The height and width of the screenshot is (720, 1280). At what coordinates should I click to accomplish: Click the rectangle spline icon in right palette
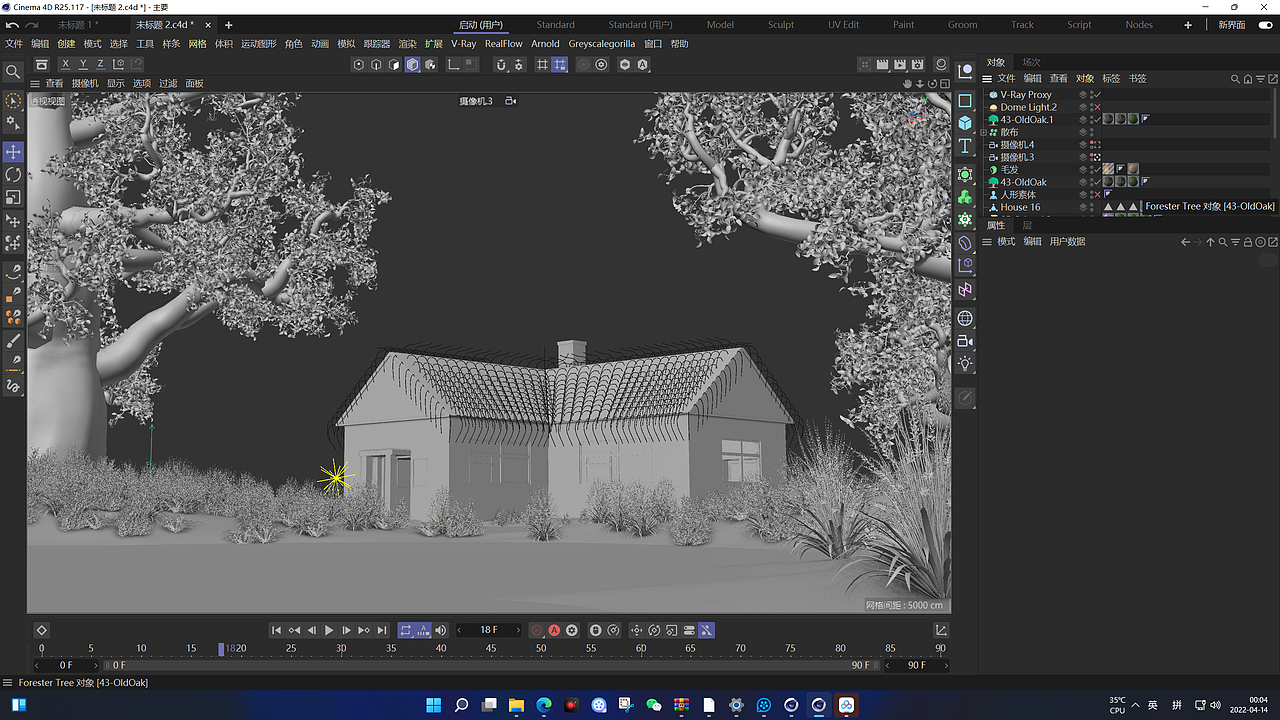coord(965,100)
